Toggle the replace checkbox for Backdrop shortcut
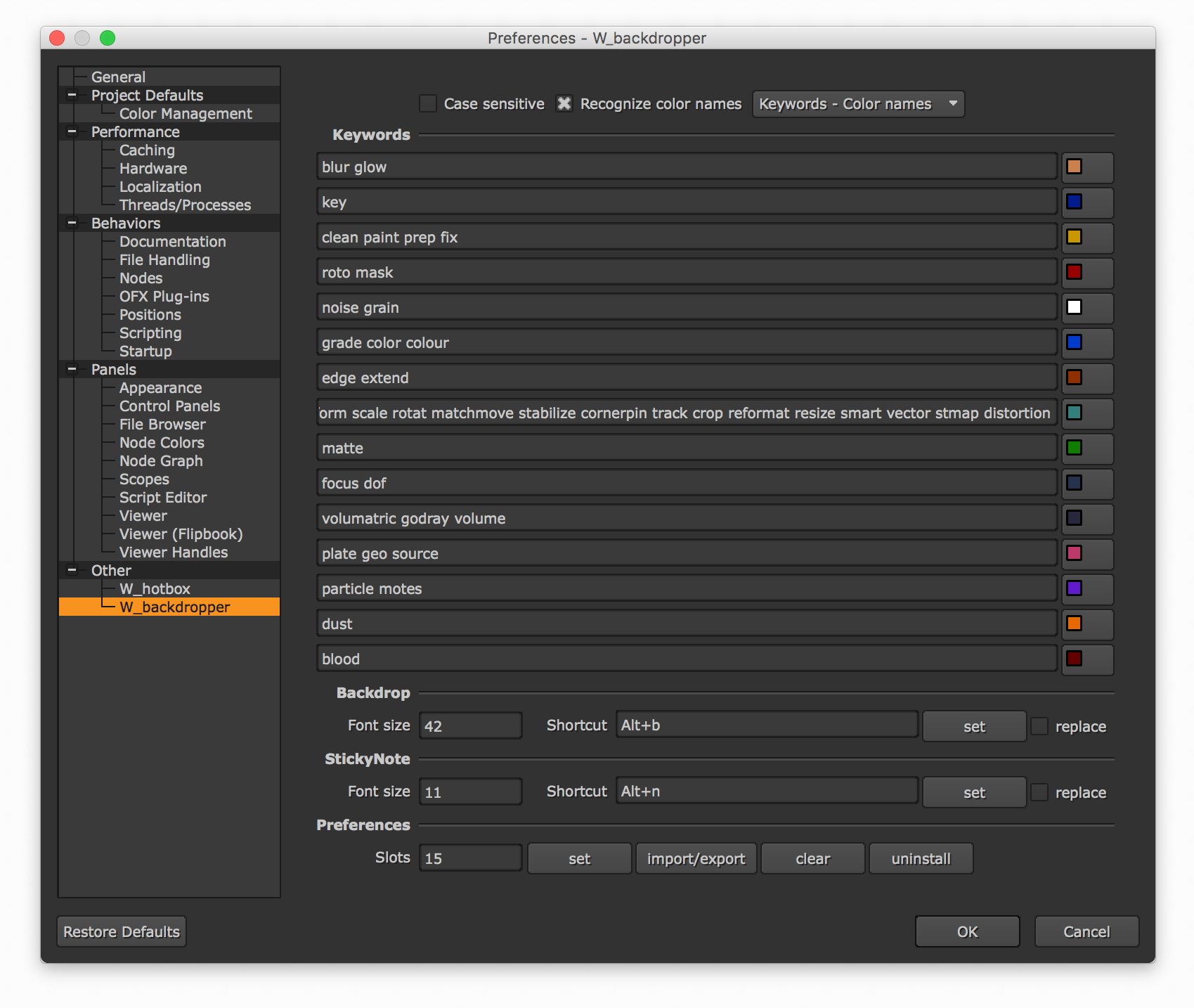 tap(1039, 726)
